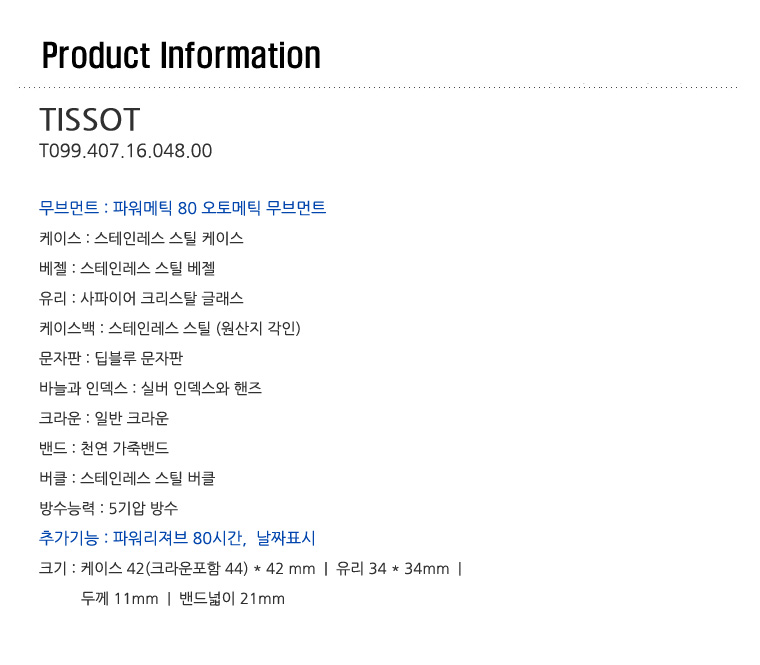Click the 케이스백 원산지 각인 line
The image size is (760, 665).
[x=170, y=328]
